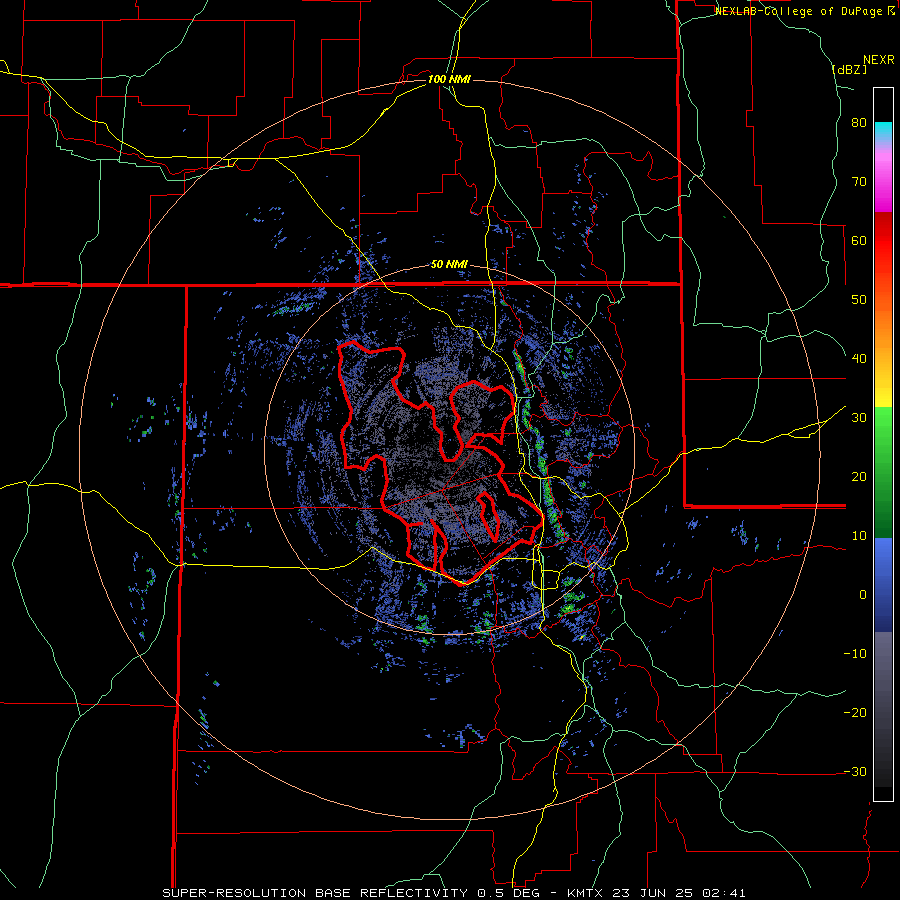Viewport: 900px width, 900px height.
Task: Click the -30 value on dBZ scale
Action: (855, 772)
